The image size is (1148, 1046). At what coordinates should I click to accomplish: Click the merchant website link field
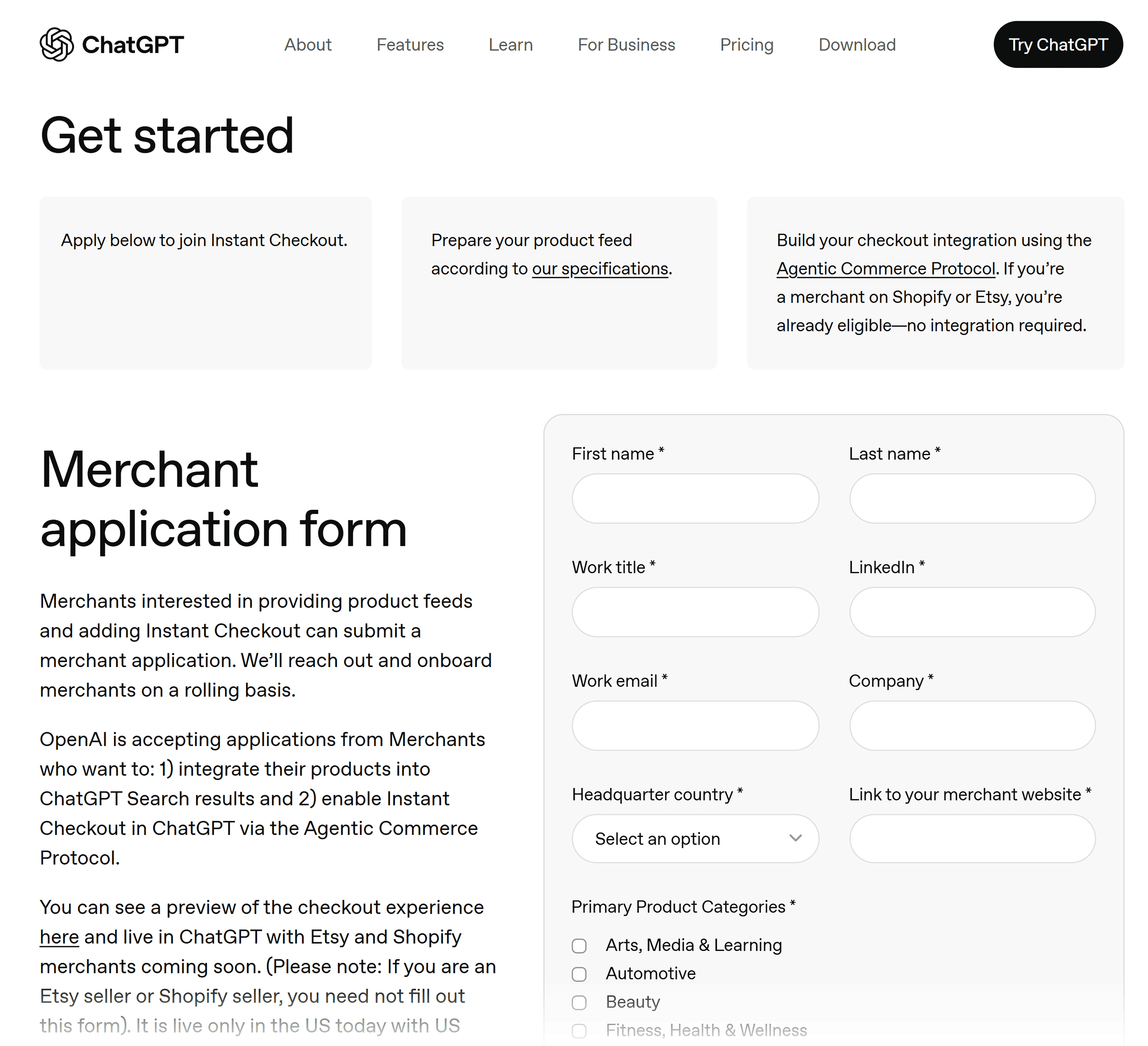(x=972, y=839)
